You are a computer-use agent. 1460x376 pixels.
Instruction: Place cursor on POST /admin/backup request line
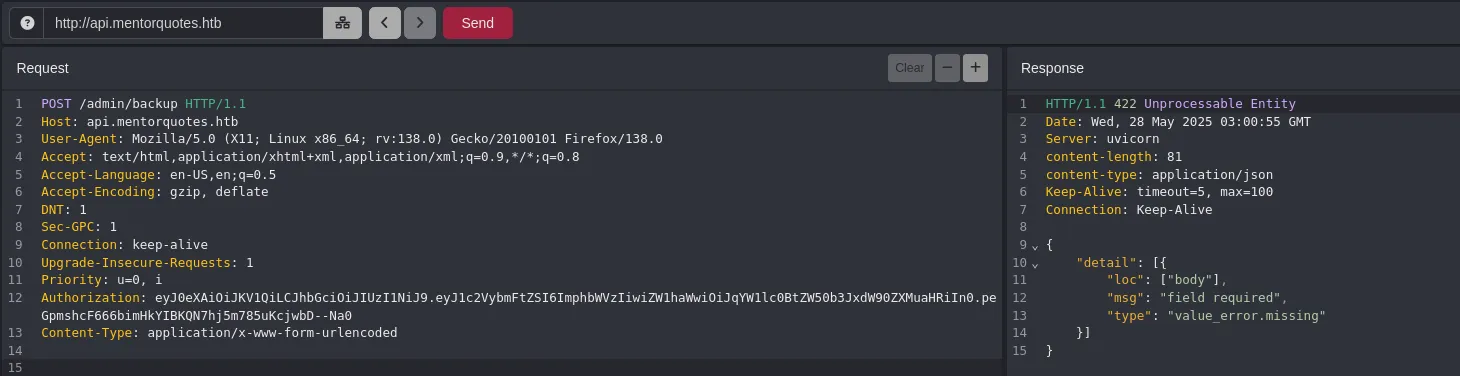[x=143, y=104]
